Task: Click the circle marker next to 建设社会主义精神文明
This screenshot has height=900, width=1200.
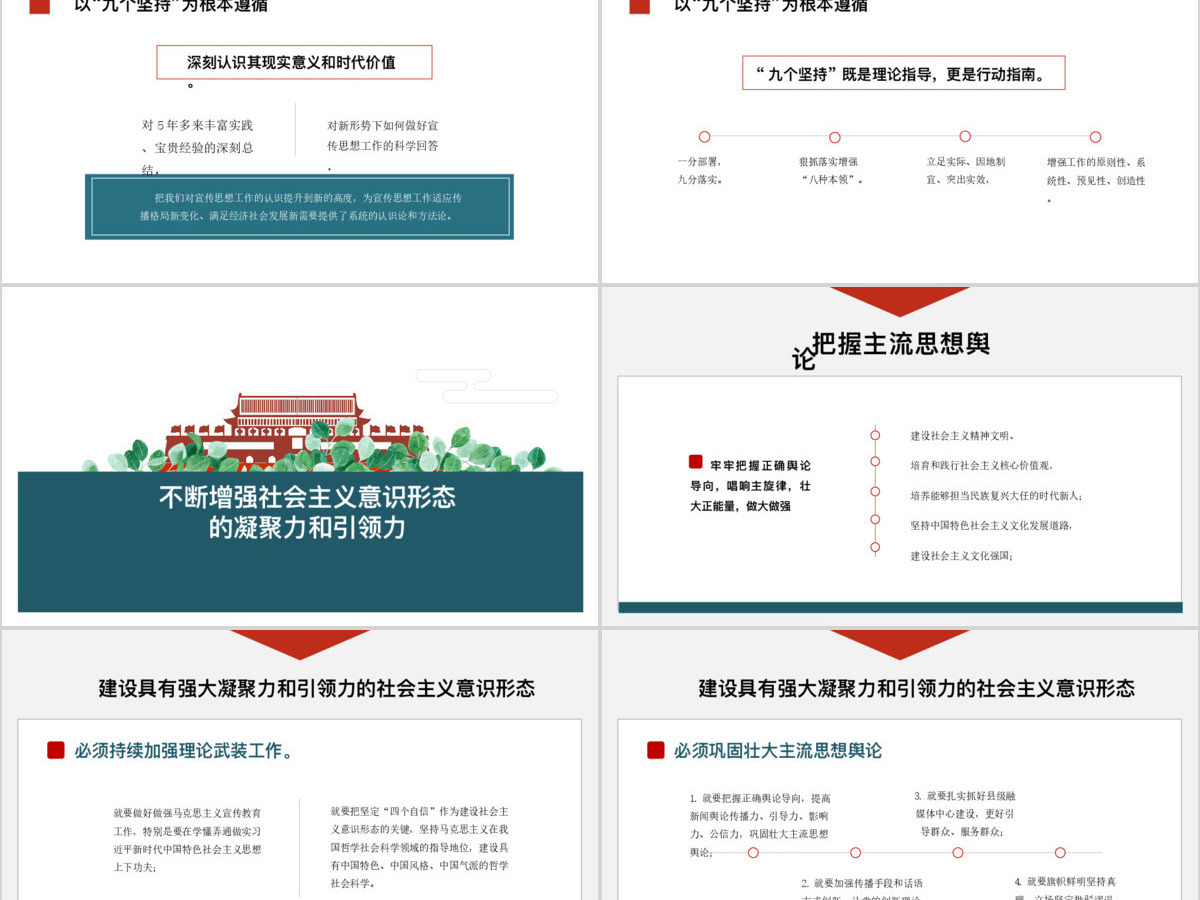Action: click(x=875, y=435)
